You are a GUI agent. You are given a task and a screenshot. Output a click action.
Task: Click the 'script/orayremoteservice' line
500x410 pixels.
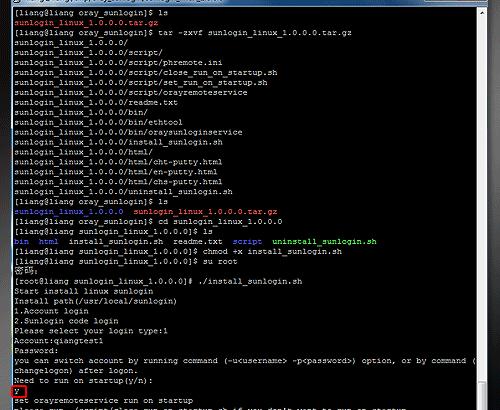tap(131, 92)
